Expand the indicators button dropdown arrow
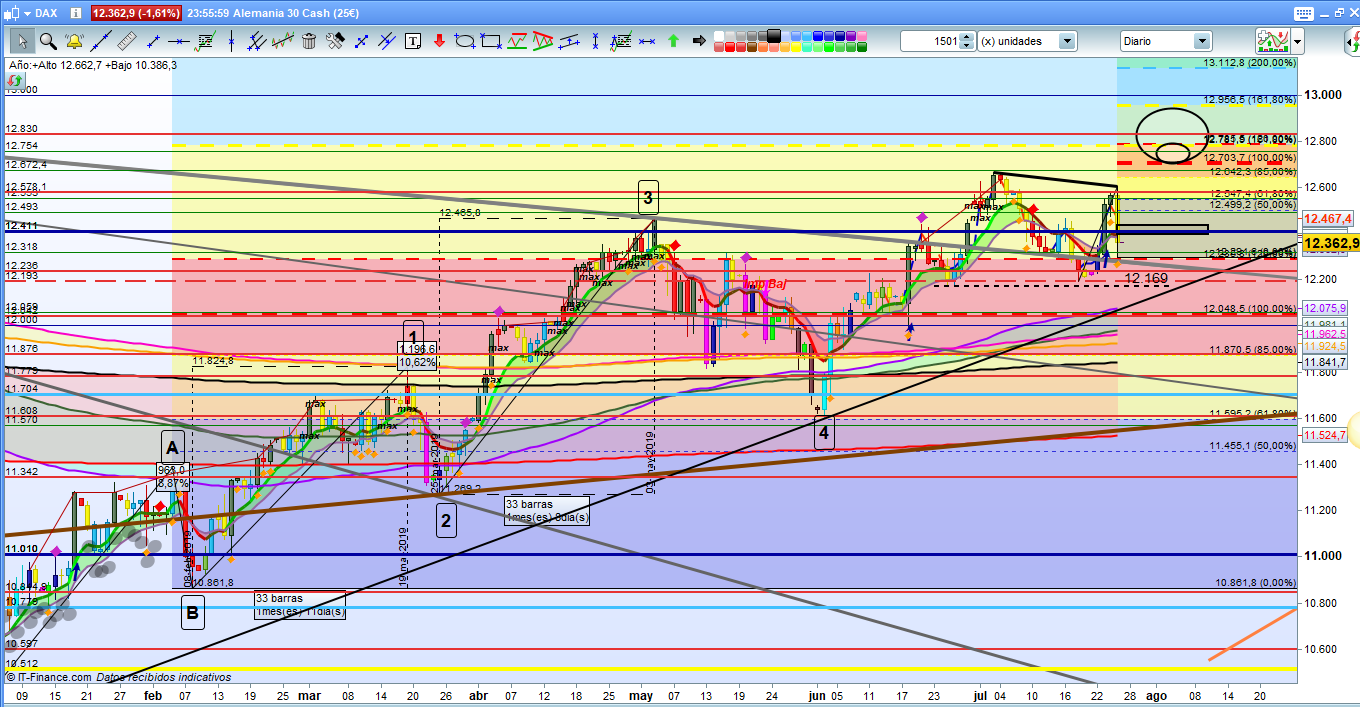Screen dimensions: 1360x707 pyautogui.click(x=1297, y=41)
